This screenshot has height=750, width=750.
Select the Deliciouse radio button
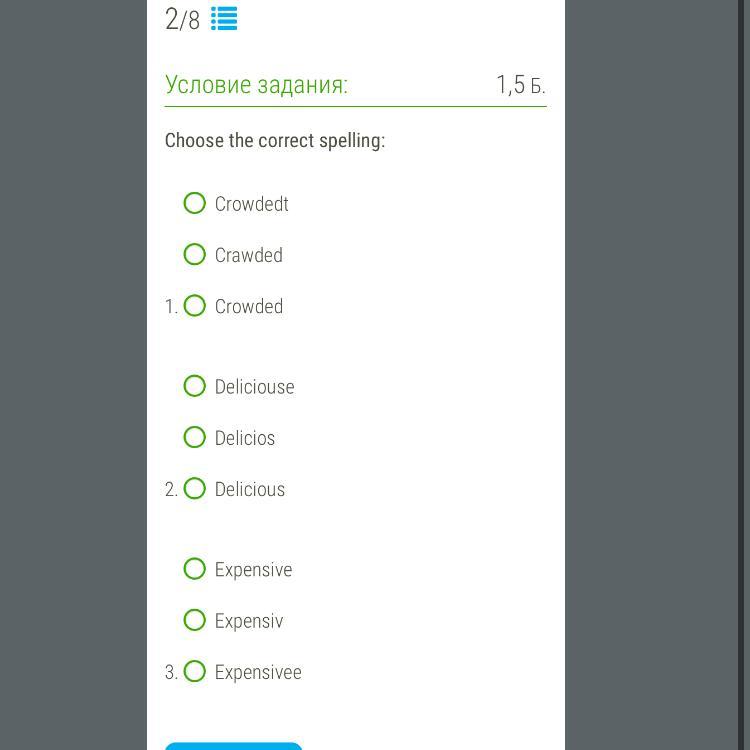click(195, 386)
